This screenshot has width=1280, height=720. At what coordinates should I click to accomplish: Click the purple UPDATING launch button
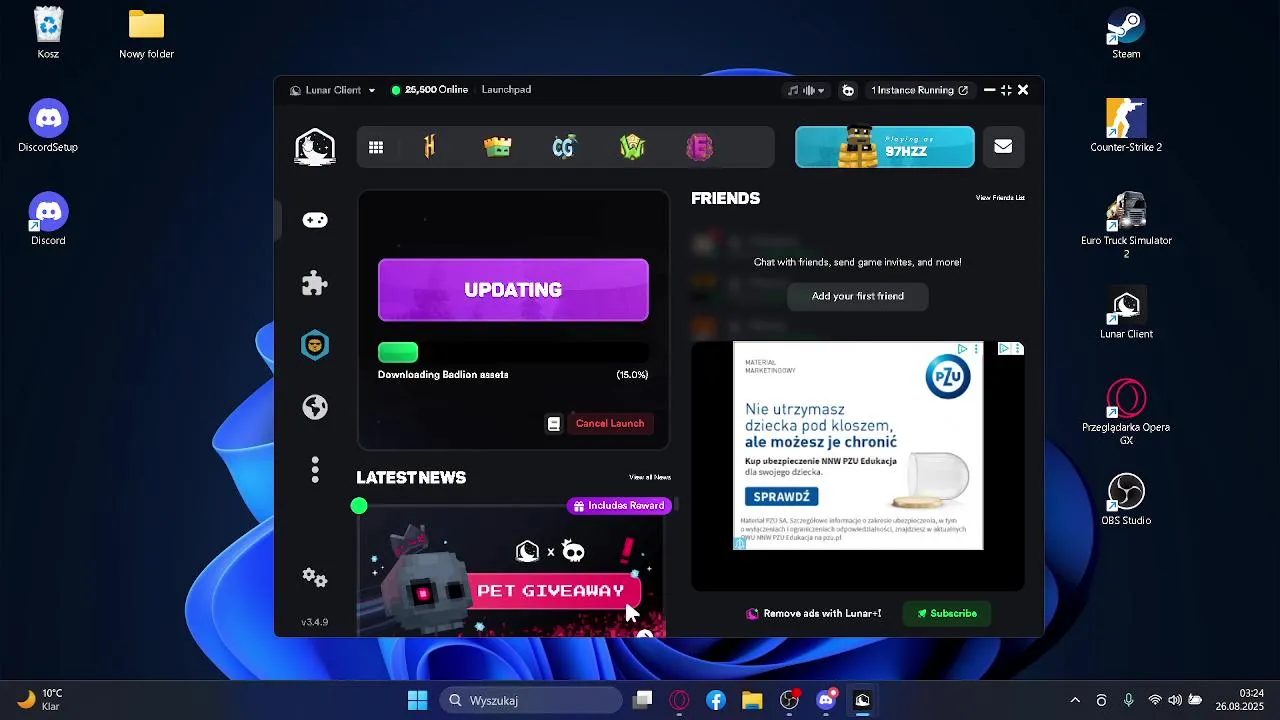point(513,290)
